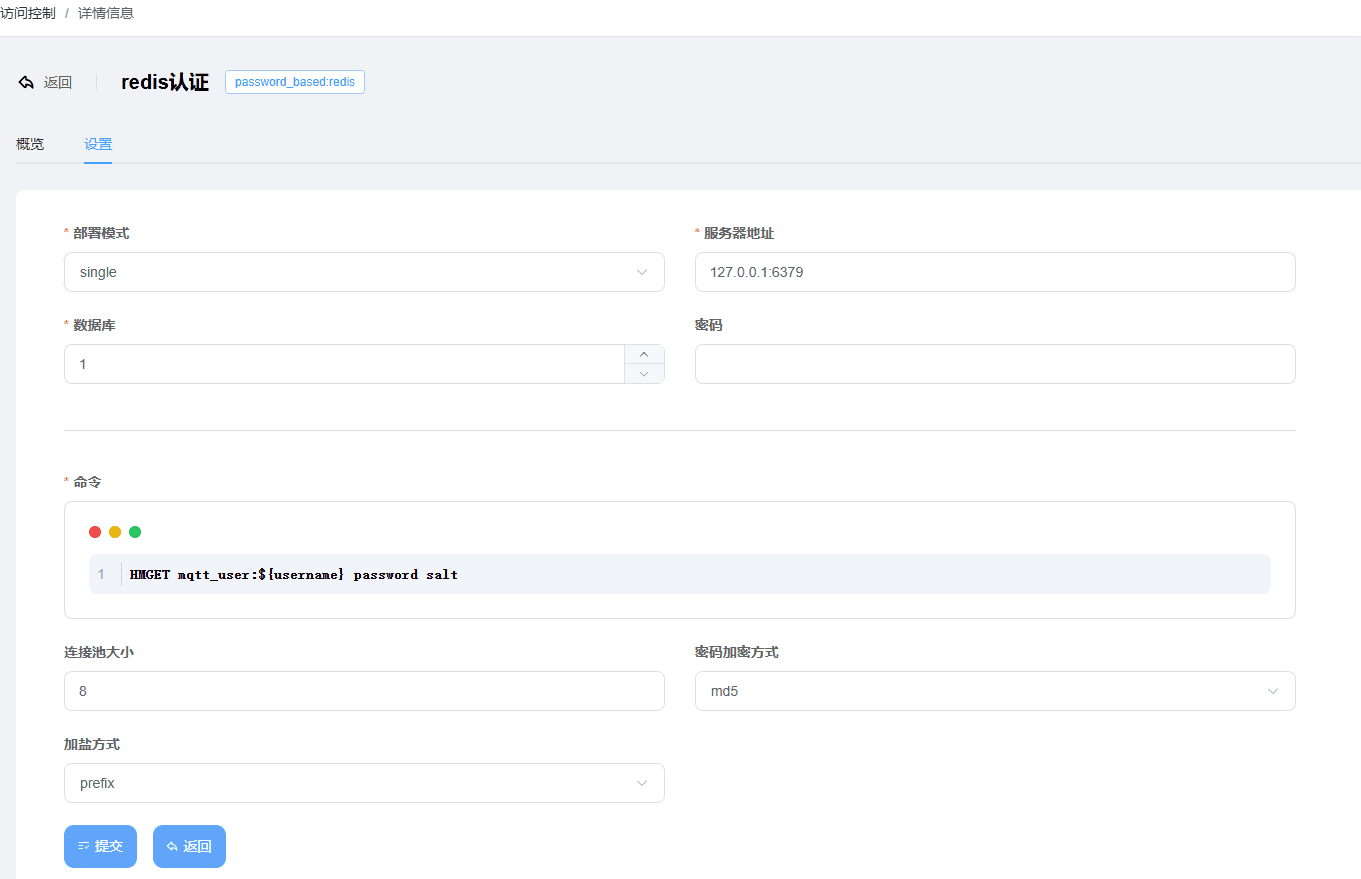Select the 设置 tab
The height and width of the screenshot is (879, 1361).
tap(98, 144)
